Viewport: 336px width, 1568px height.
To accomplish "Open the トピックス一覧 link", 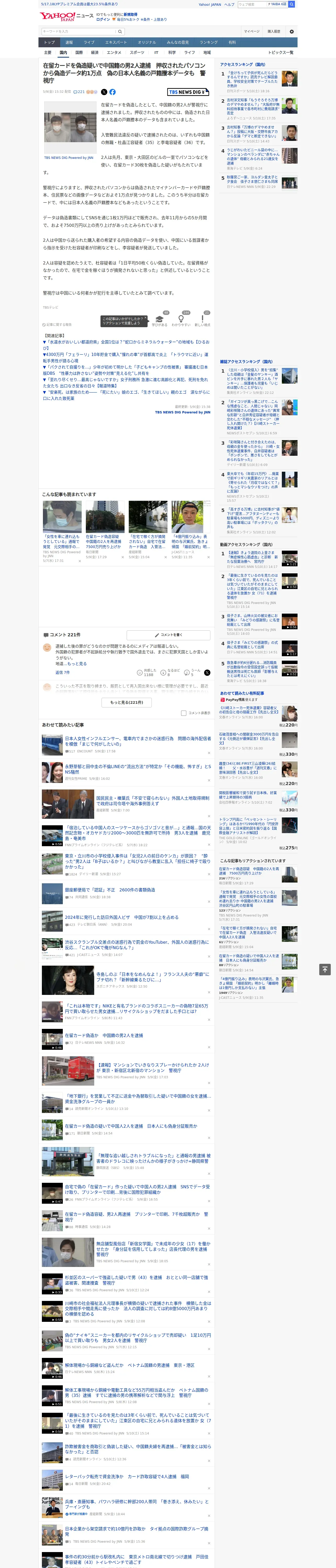I will (x=281, y=52).
